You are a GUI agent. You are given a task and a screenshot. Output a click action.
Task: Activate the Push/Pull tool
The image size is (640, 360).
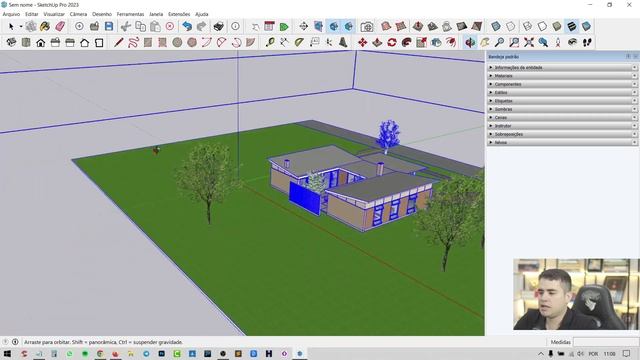point(377,42)
